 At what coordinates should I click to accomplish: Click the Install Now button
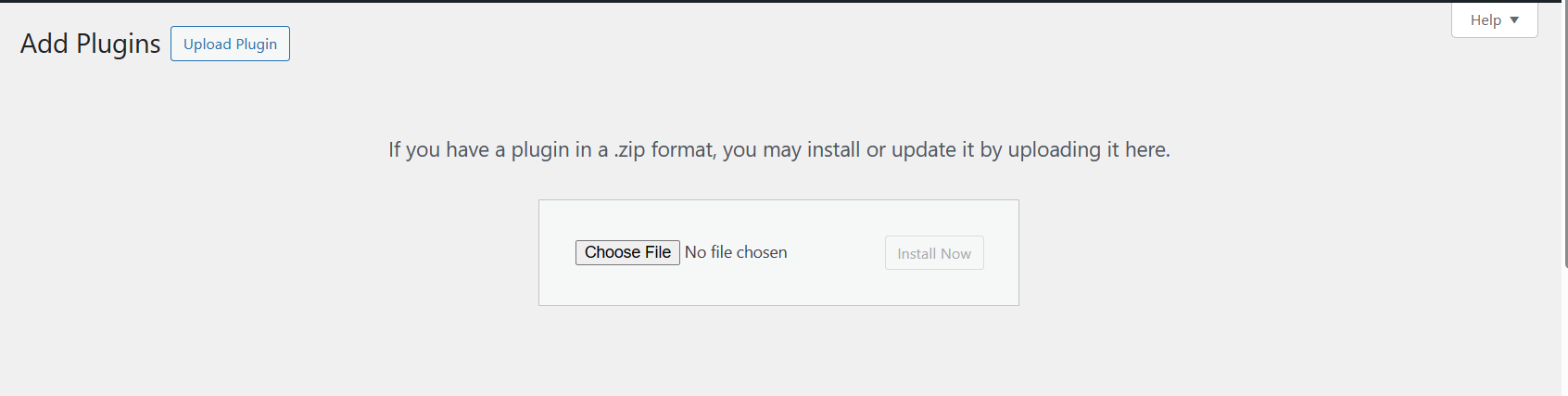coord(934,253)
